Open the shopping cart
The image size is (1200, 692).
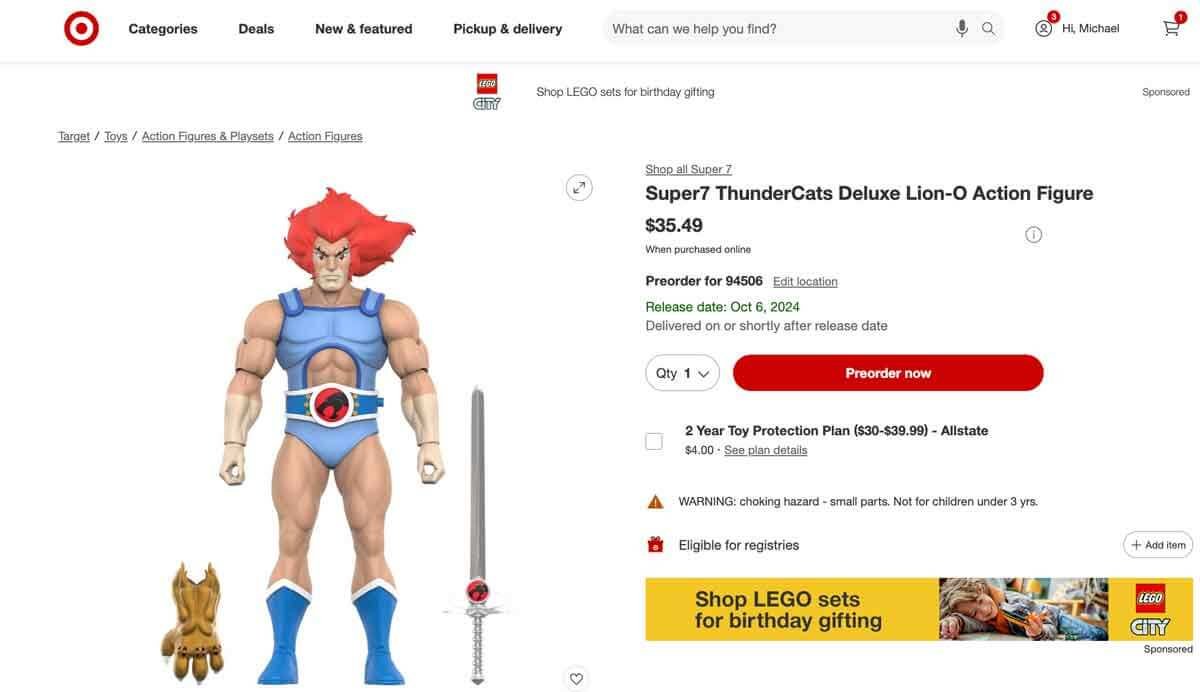point(1172,28)
